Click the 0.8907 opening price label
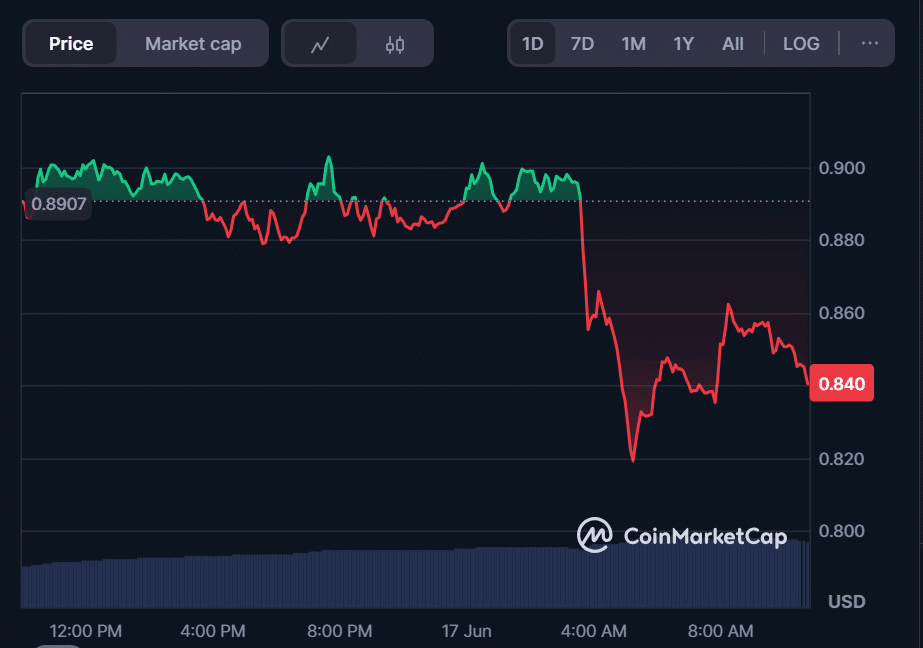The height and width of the screenshot is (648, 923). (x=58, y=205)
